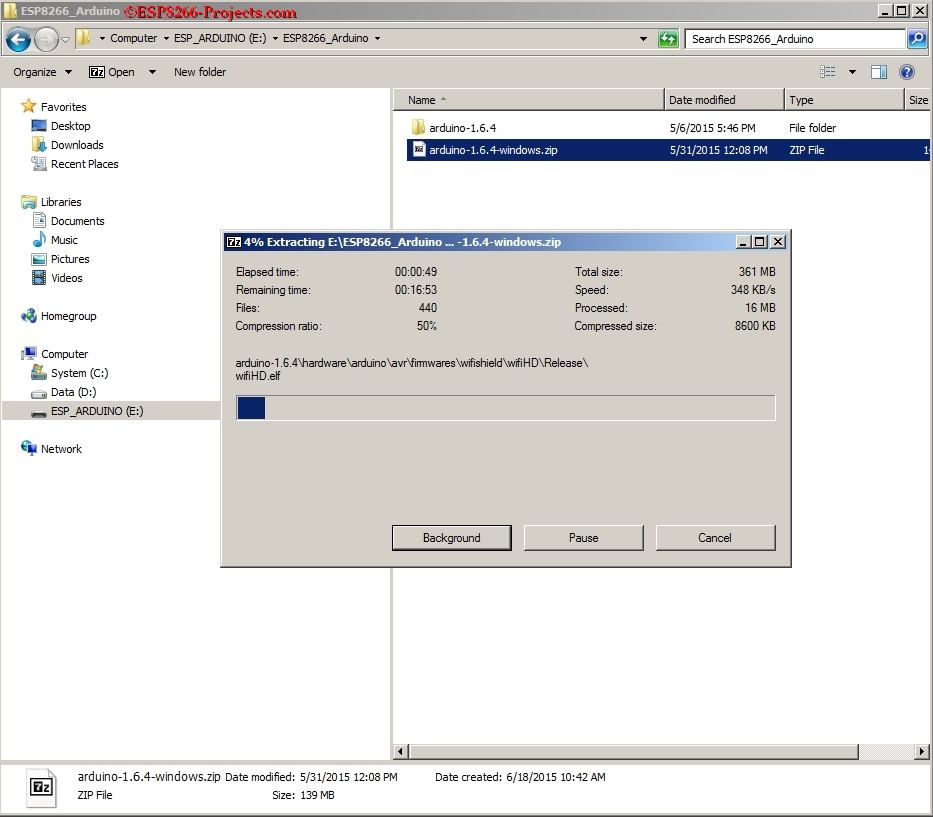Open the dropdown next to Open
This screenshot has width=933, height=817.
[152, 72]
